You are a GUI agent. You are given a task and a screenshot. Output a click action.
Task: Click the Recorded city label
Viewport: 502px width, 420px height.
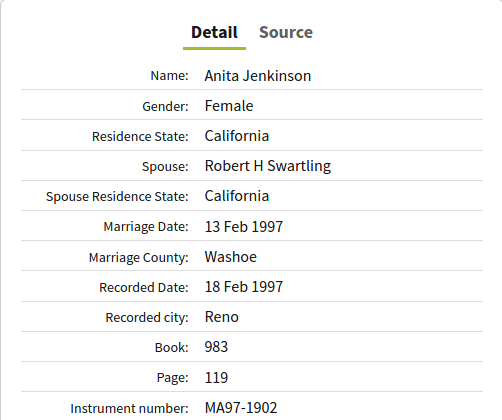(x=147, y=317)
